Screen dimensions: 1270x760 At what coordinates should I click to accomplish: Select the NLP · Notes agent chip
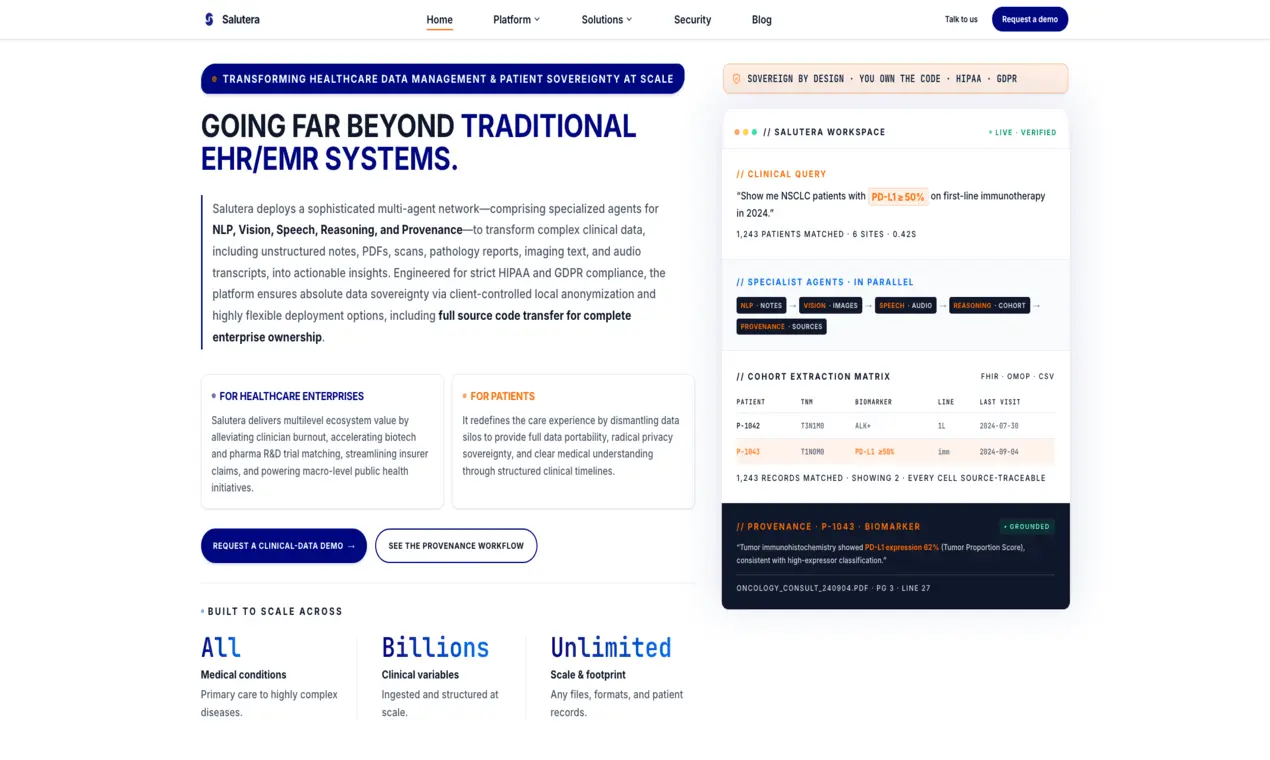coord(761,305)
